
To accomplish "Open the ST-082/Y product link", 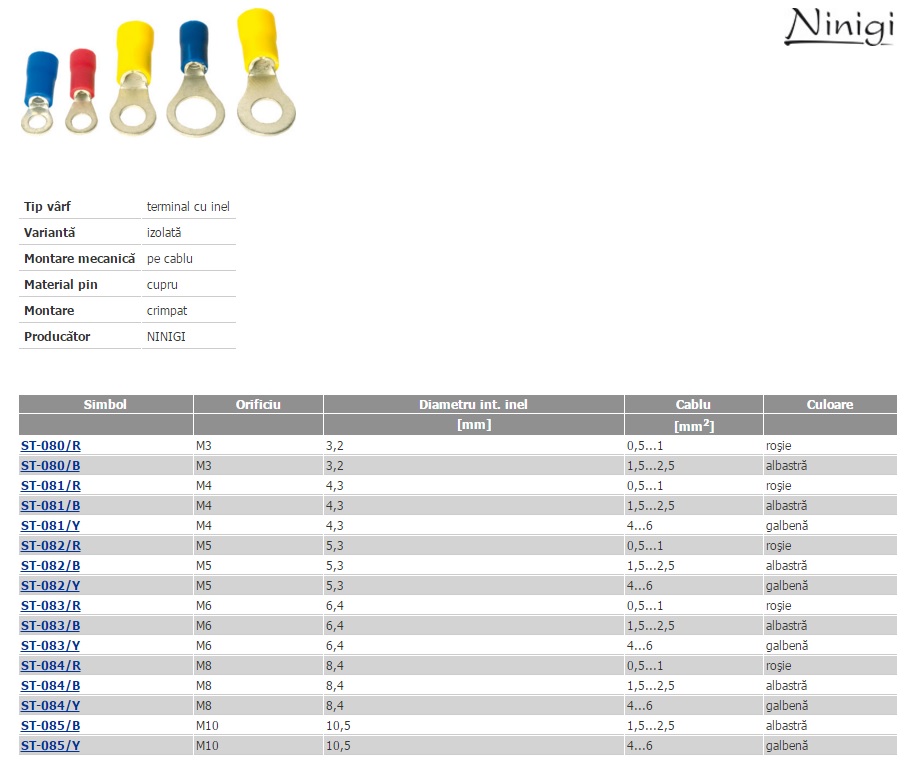I will tap(51, 586).
